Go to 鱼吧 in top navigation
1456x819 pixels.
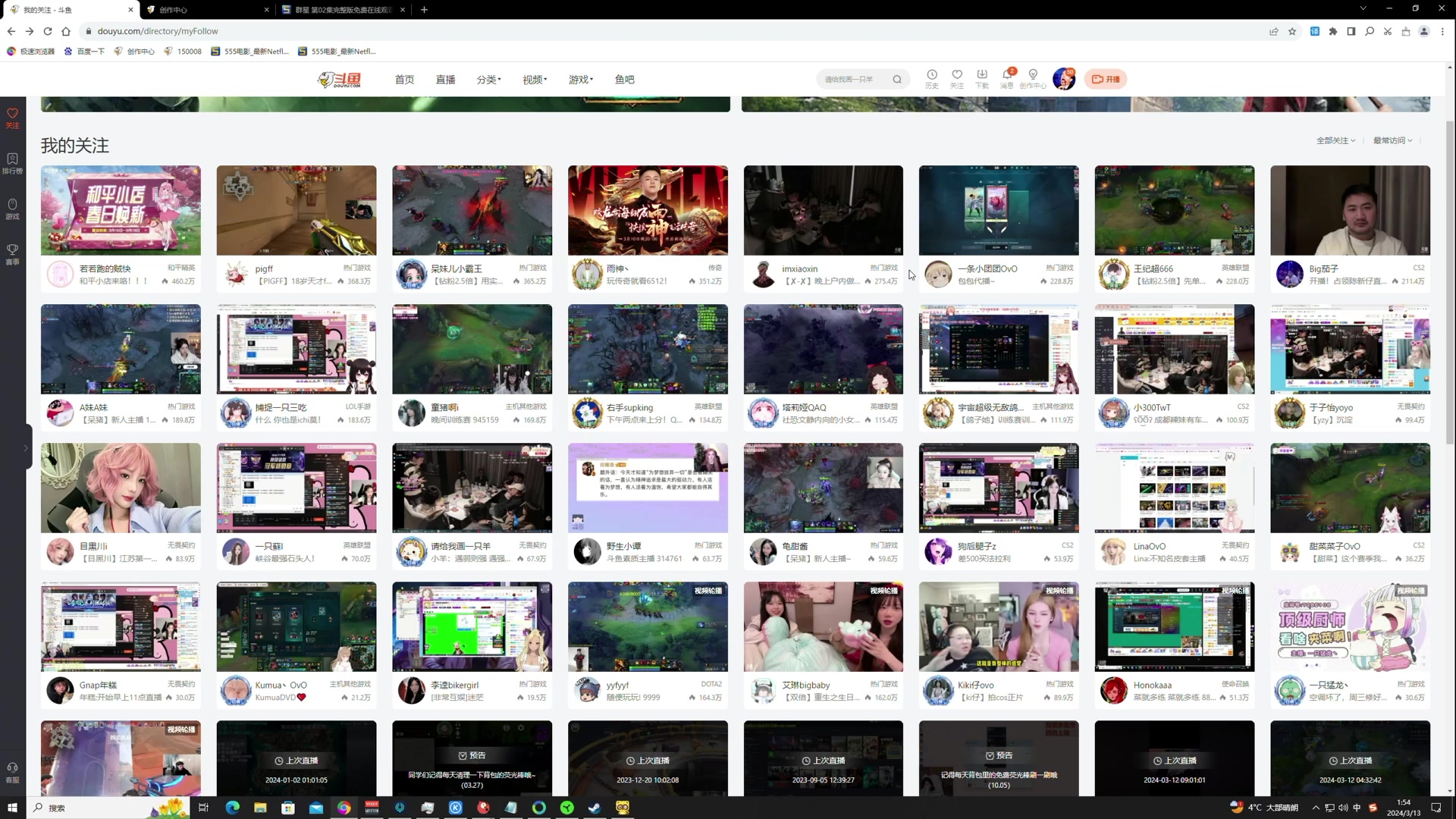624,80
